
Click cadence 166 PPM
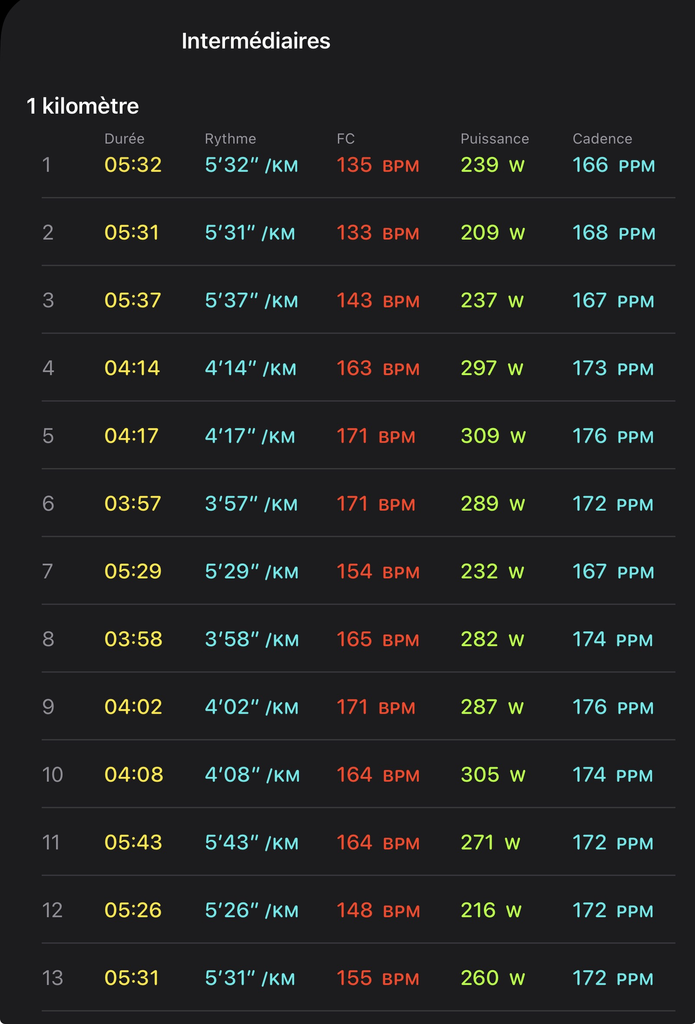(x=613, y=165)
